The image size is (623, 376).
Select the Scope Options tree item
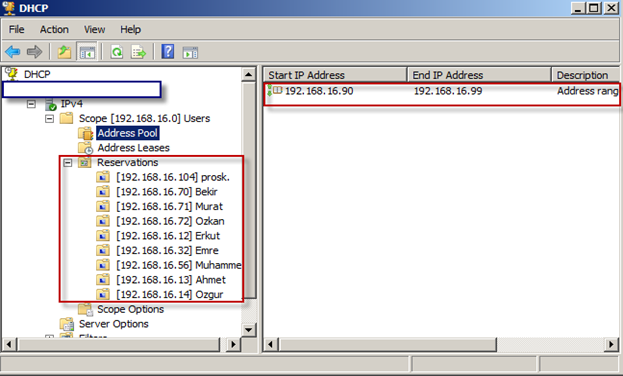(x=130, y=309)
